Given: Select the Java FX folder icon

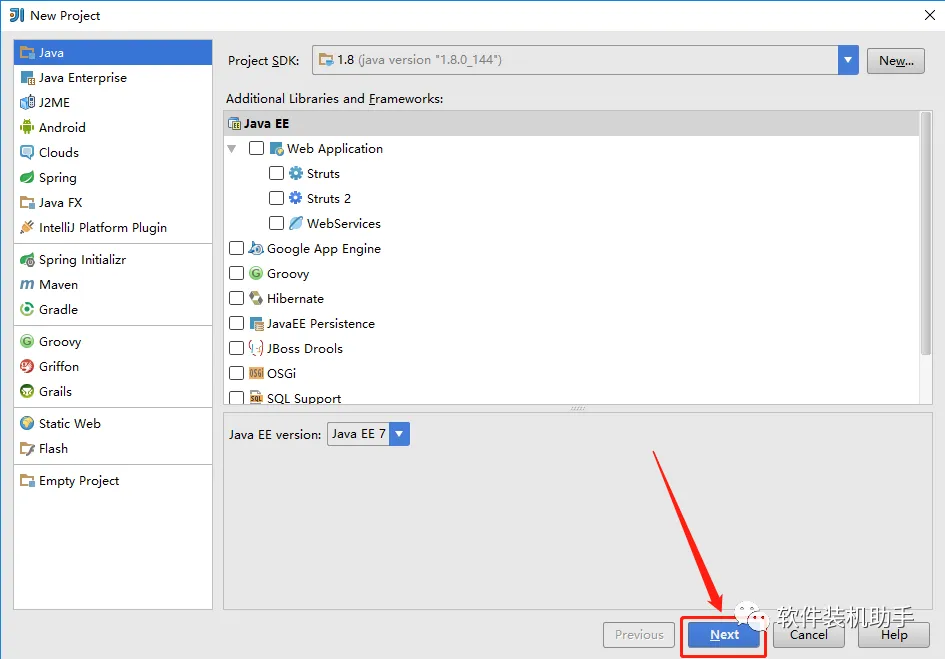Looking at the screenshot, I should coord(27,203).
